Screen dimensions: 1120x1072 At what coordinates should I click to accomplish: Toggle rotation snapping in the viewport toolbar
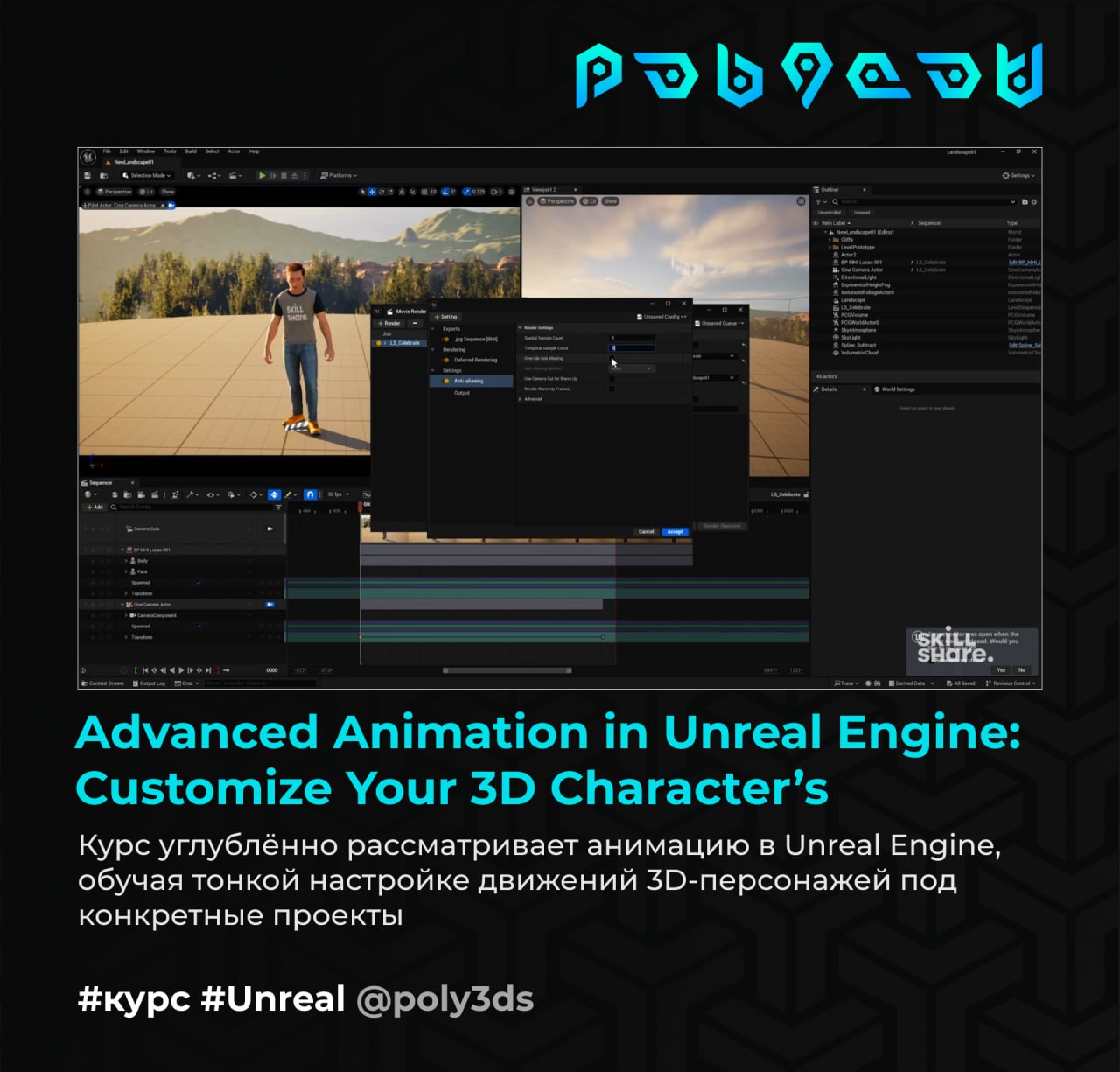[444, 192]
